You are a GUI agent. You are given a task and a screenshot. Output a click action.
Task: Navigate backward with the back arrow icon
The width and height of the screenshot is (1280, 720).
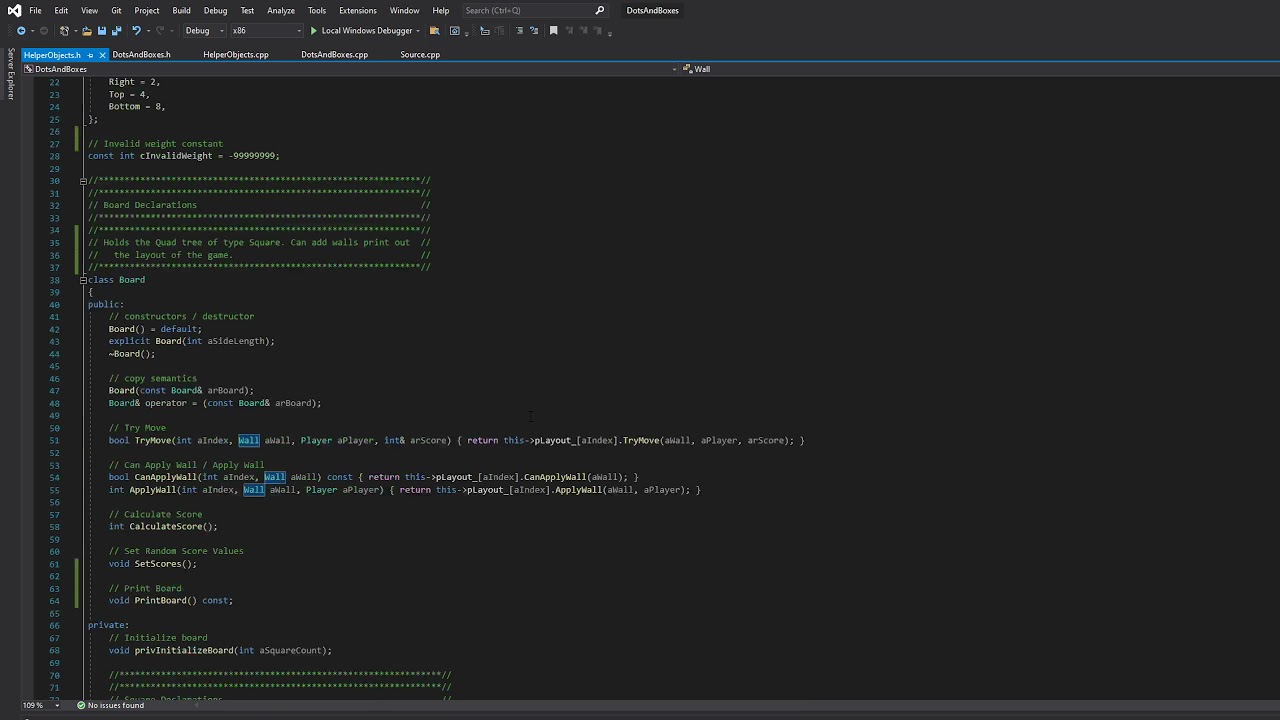20,31
